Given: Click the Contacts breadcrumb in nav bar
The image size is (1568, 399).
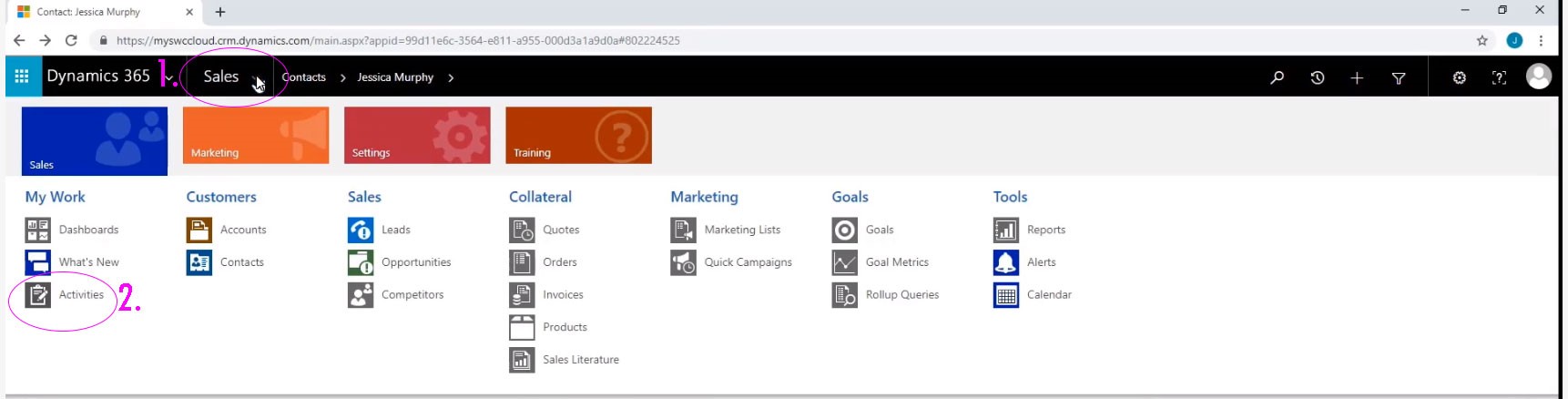Looking at the screenshot, I should click(304, 77).
